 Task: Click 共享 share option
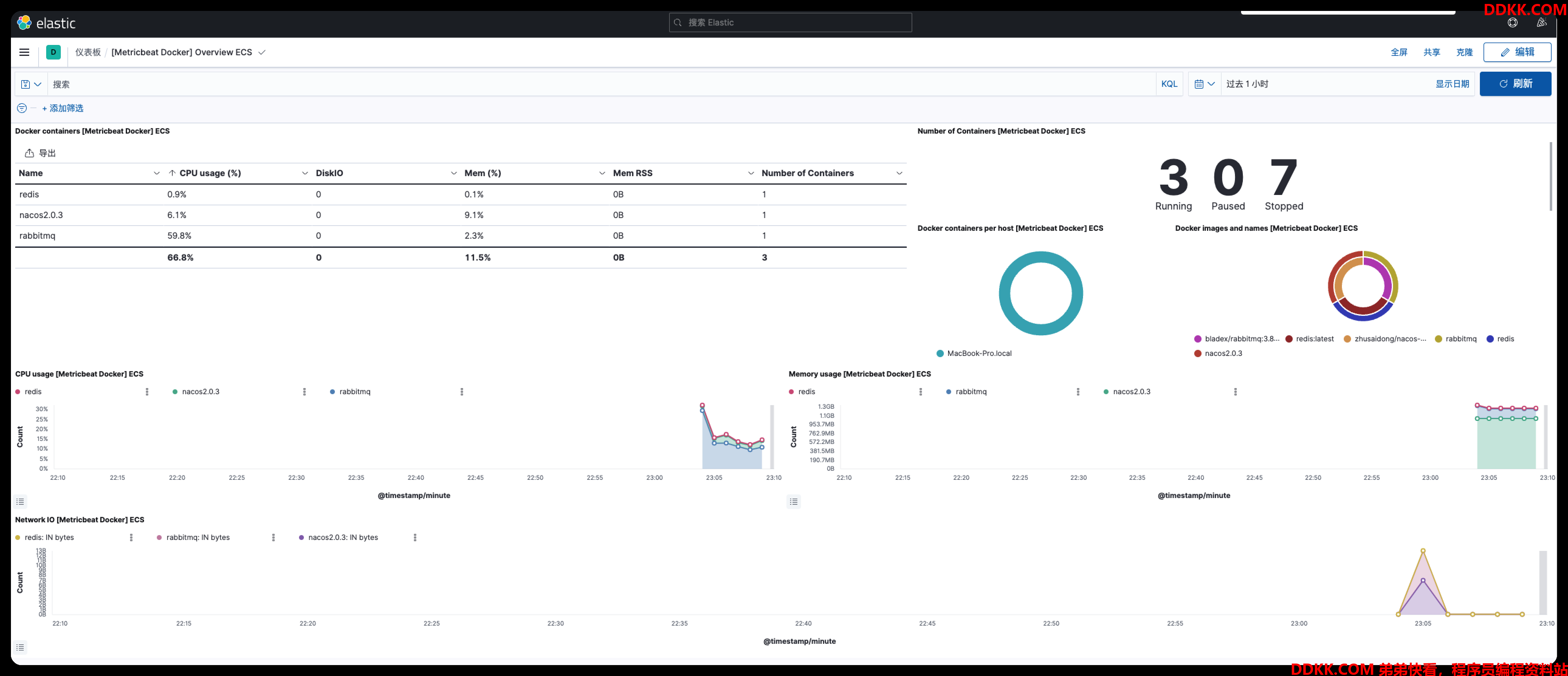(x=1432, y=52)
